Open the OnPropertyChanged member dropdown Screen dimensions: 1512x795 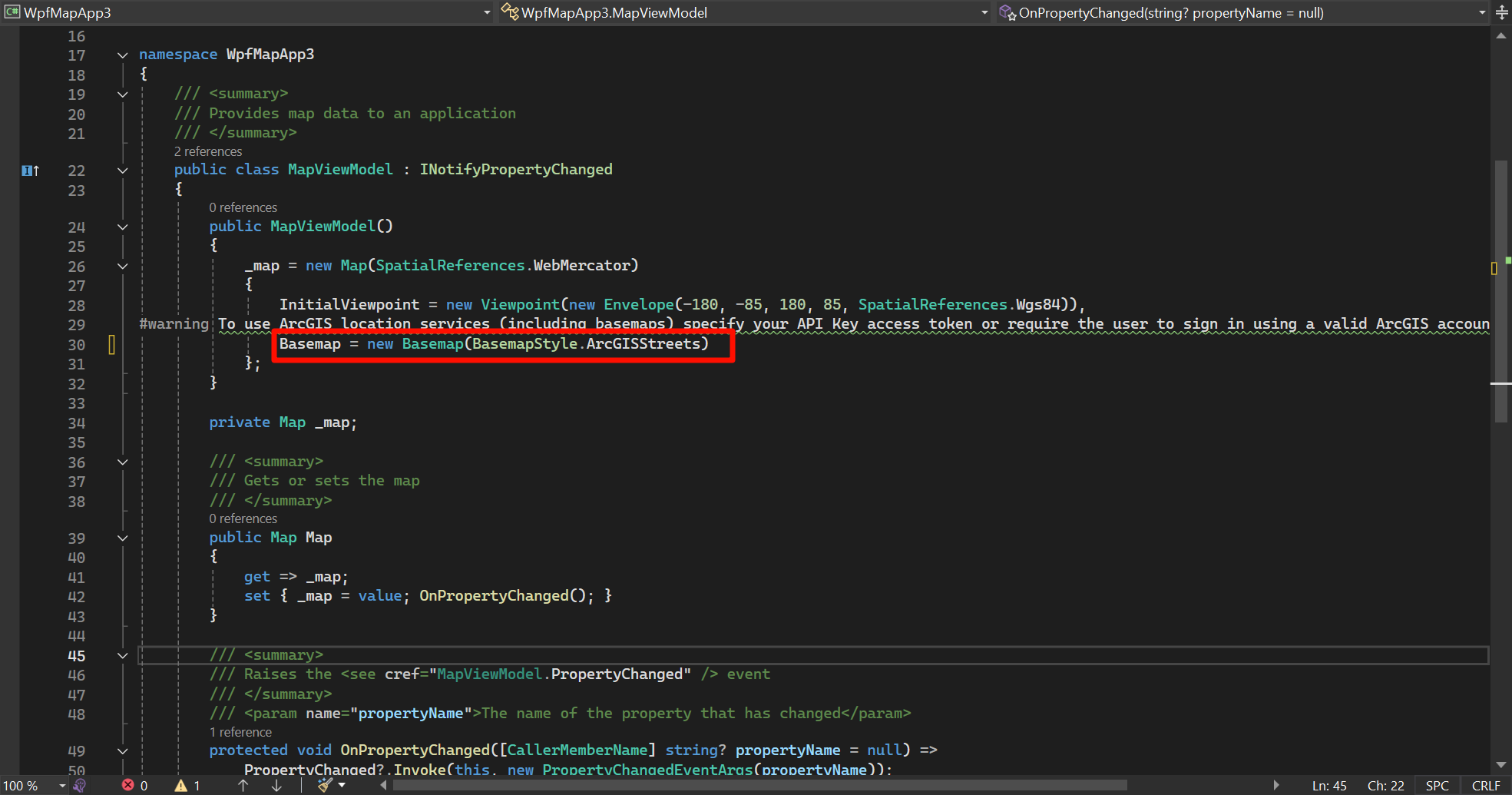[1482, 12]
